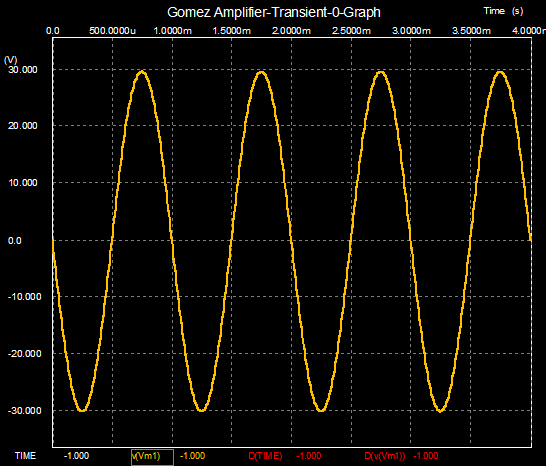Click the 10.000 Y-axis tick label

(23, 183)
